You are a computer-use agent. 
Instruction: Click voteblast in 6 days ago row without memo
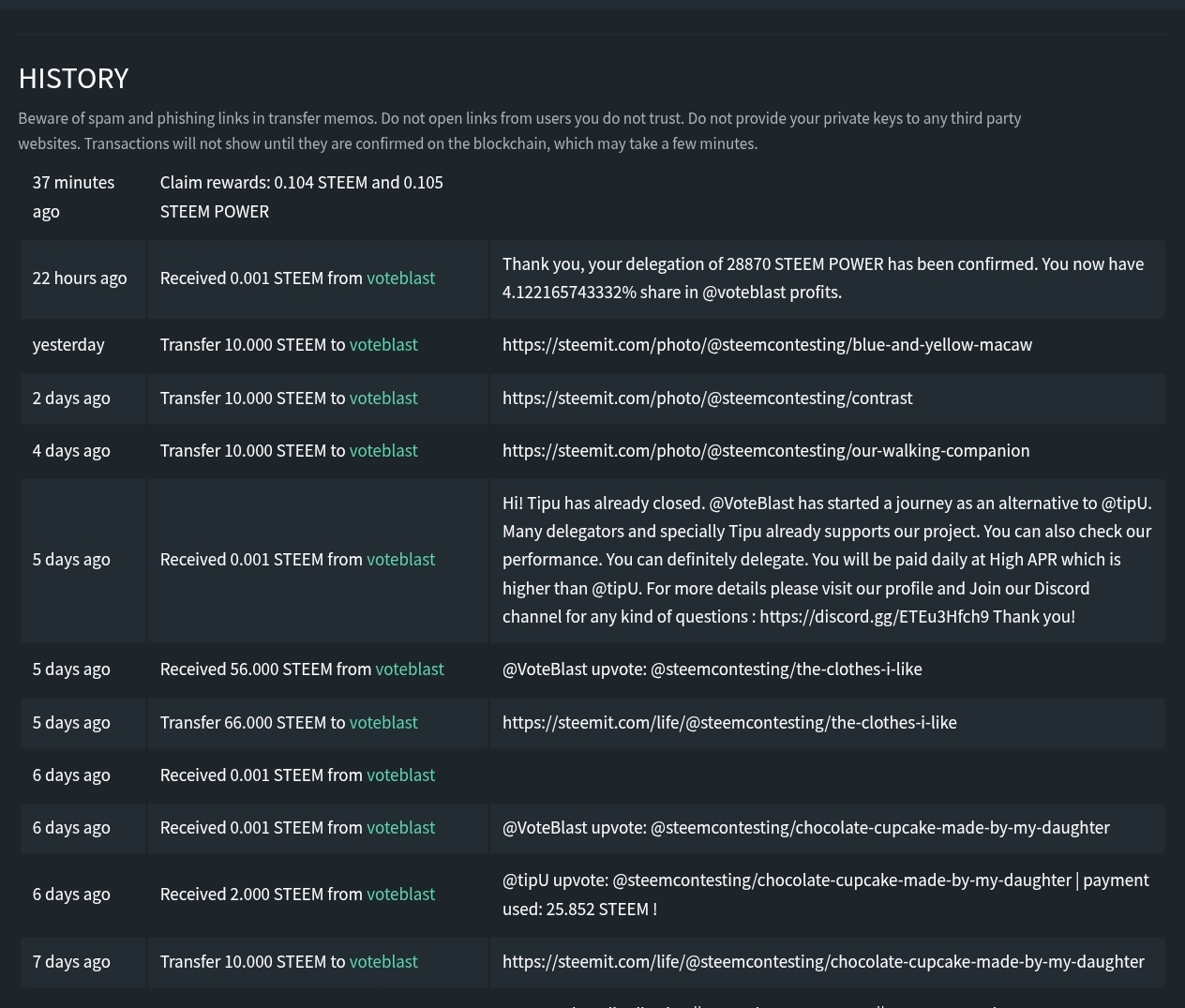pos(400,775)
